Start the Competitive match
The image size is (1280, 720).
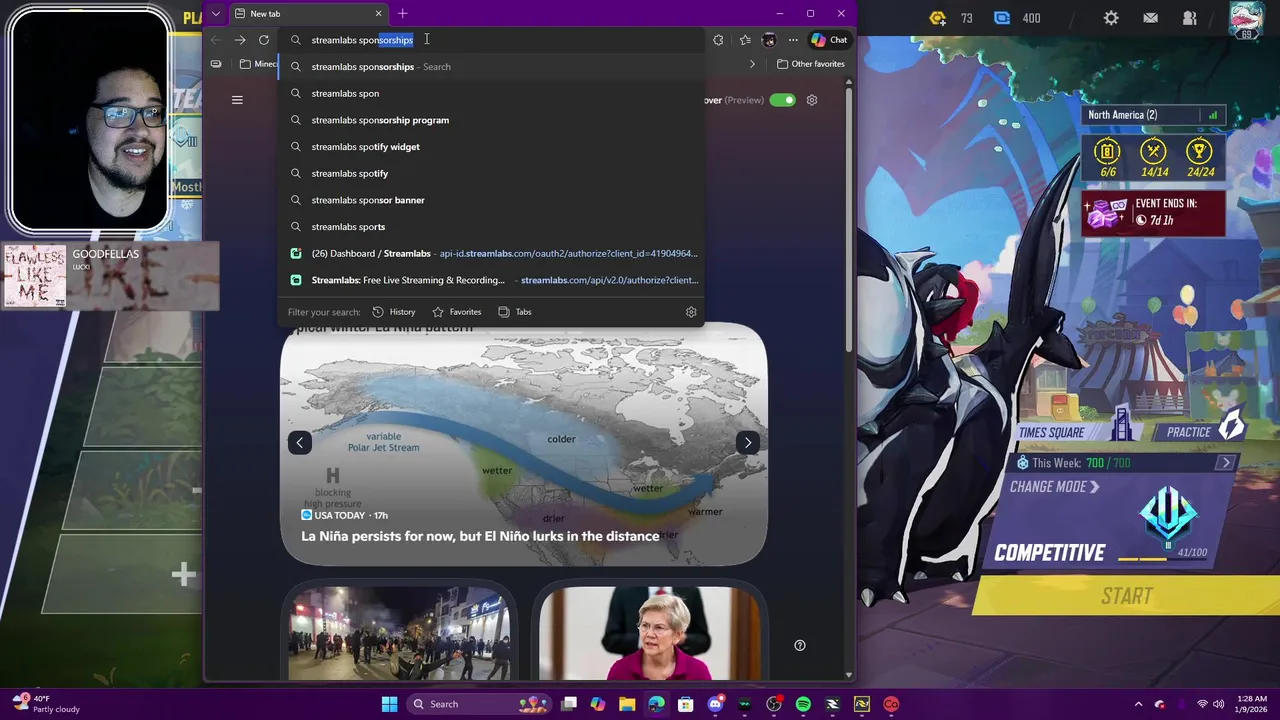(1126, 596)
